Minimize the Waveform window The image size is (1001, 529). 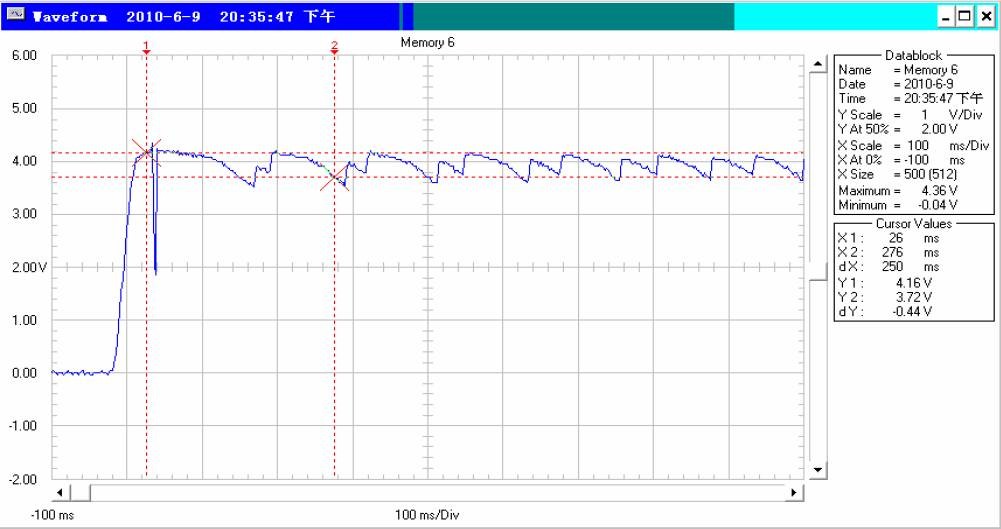coord(946,17)
